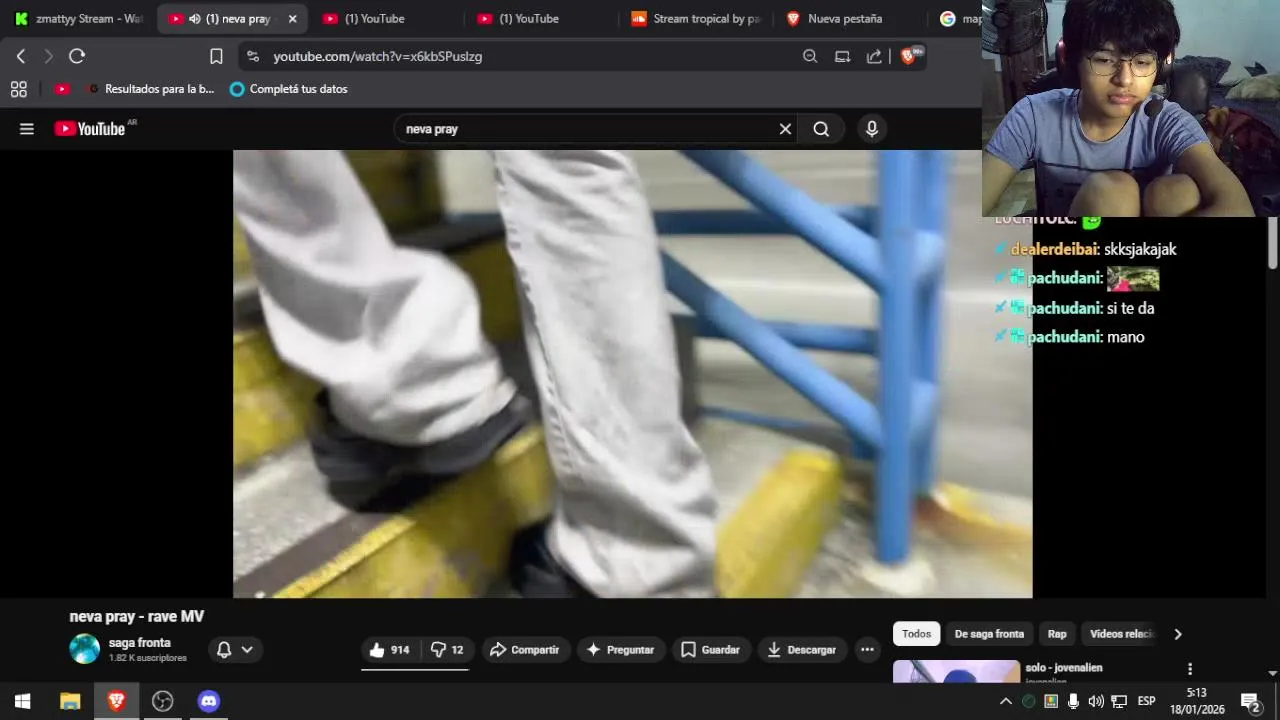The height and width of the screenshot is (720, 1280).
Task: Open File Explorer from taskbar
Action: coord(70,701)
